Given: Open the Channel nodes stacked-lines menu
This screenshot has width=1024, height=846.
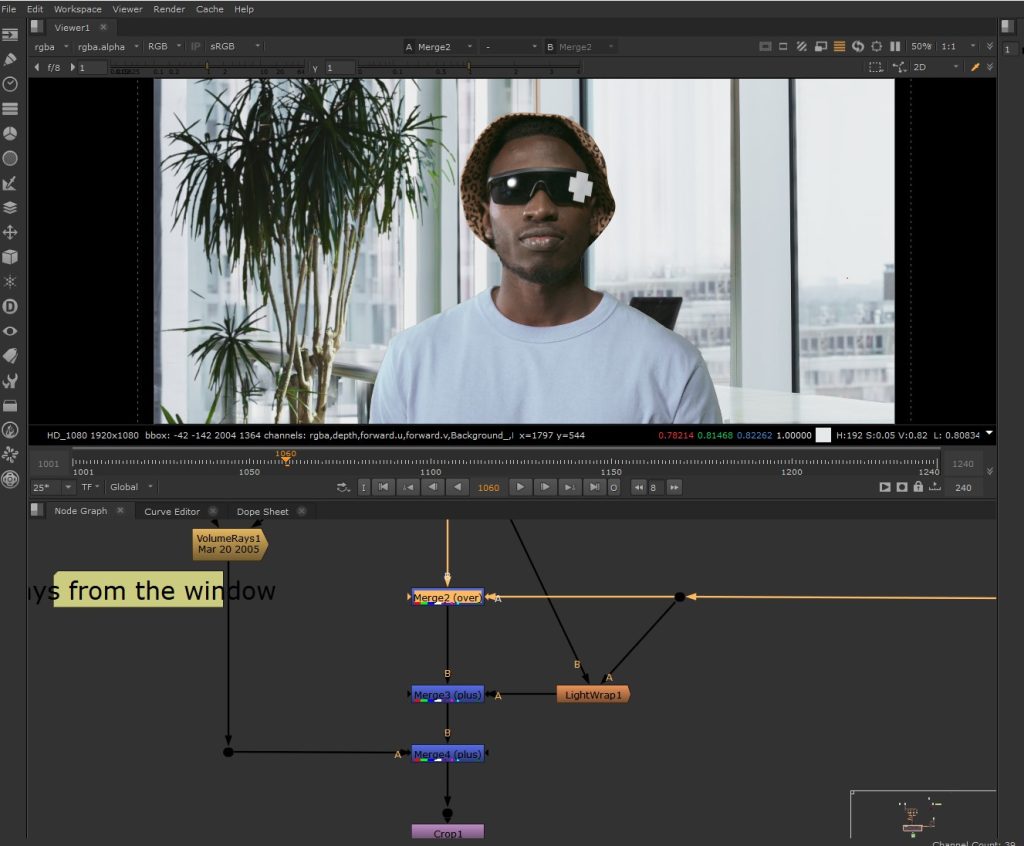Looking at the screenshot, I should 10,108.
